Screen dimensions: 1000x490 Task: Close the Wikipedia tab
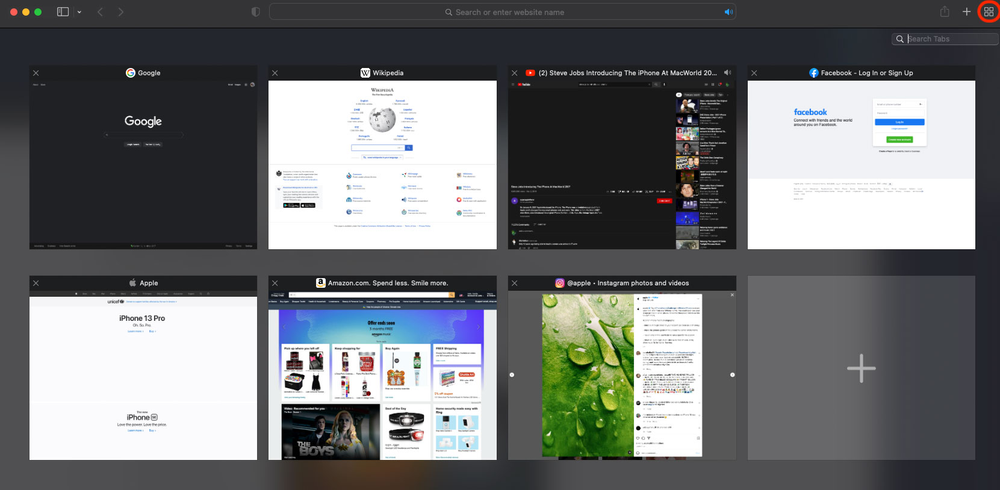coord(275,73)
